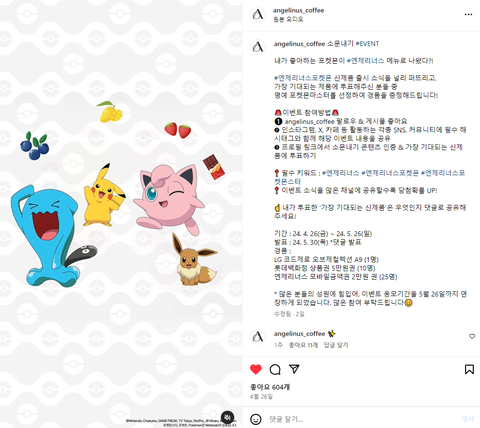Open the comment bubble icon
480x428 pixels.
coord(275,369)
